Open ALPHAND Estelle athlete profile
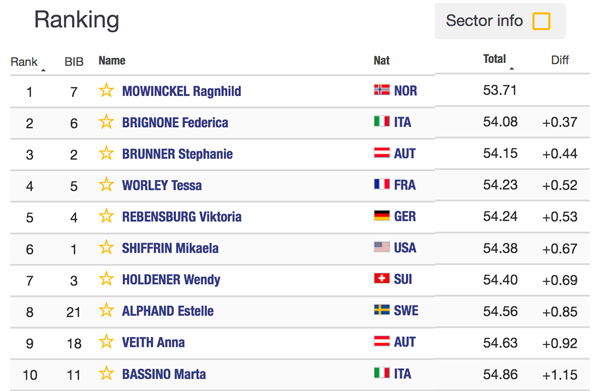 [x=168, y=311]
